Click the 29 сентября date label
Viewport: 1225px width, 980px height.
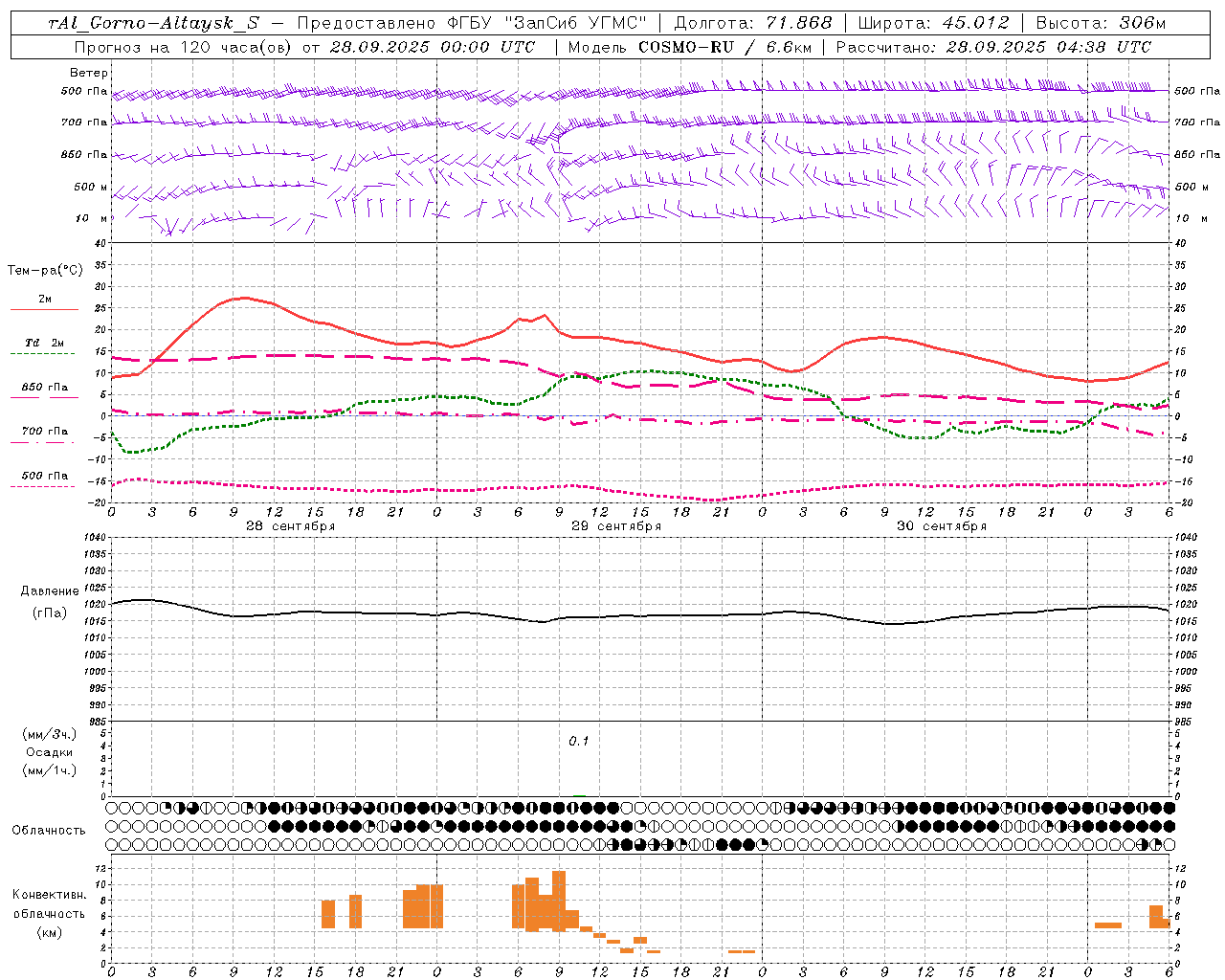[616, 526]
